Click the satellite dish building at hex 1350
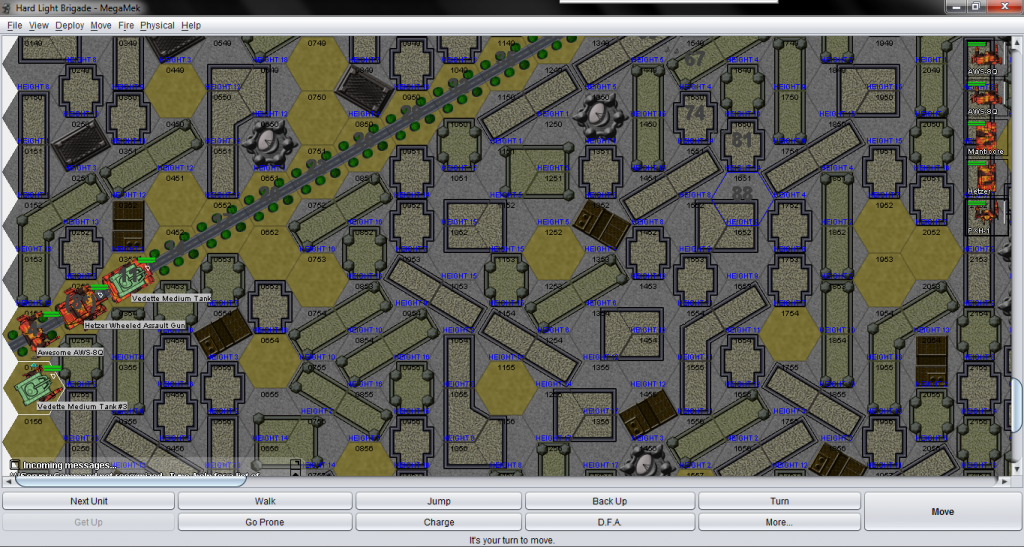This screenshot has height=547, width=1024. click(599, 115)
